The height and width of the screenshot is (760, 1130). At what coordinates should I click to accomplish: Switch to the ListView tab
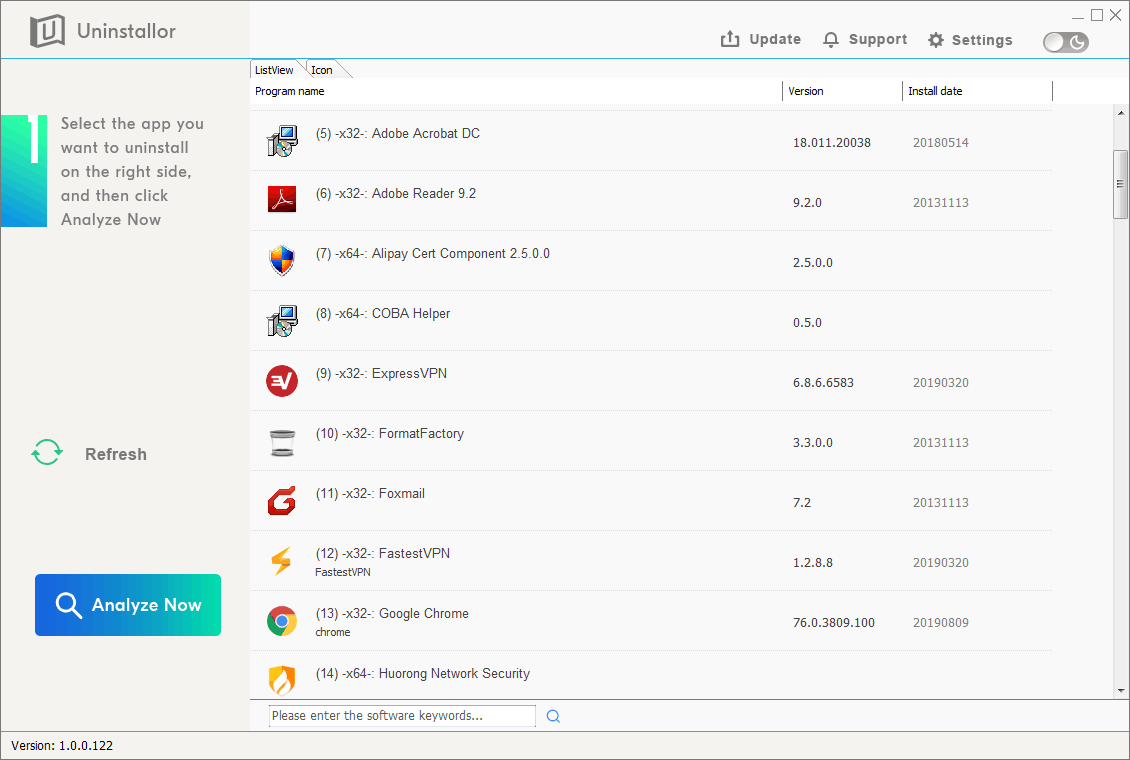[x=275, y=70]
